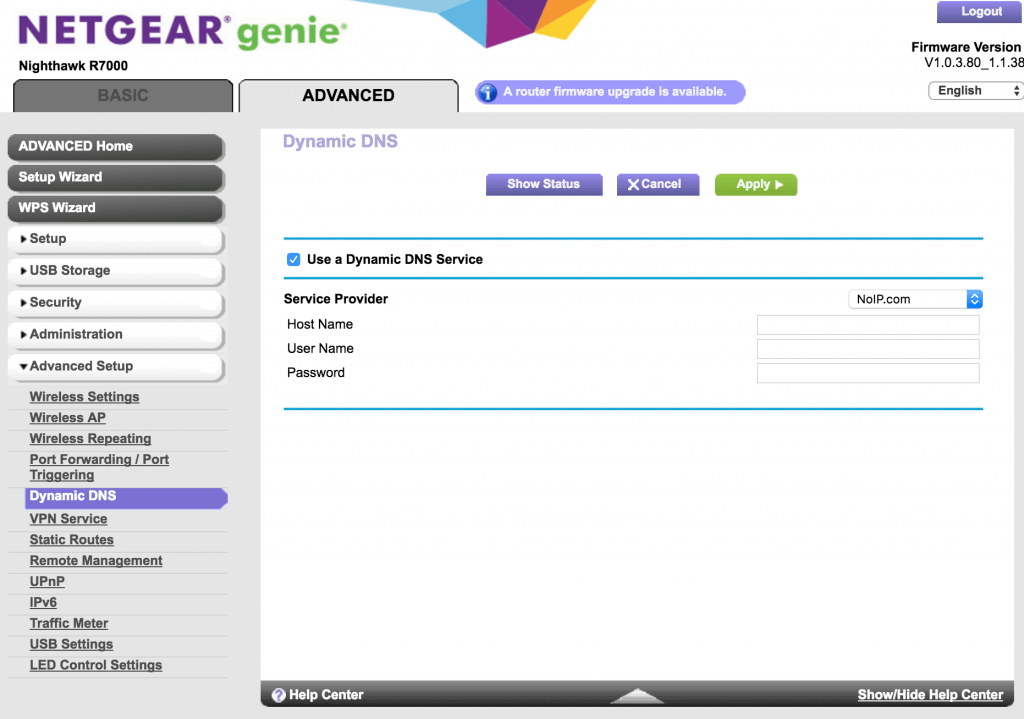
Task: Click the help panel expand arrow
Action: tap(637, 696)
